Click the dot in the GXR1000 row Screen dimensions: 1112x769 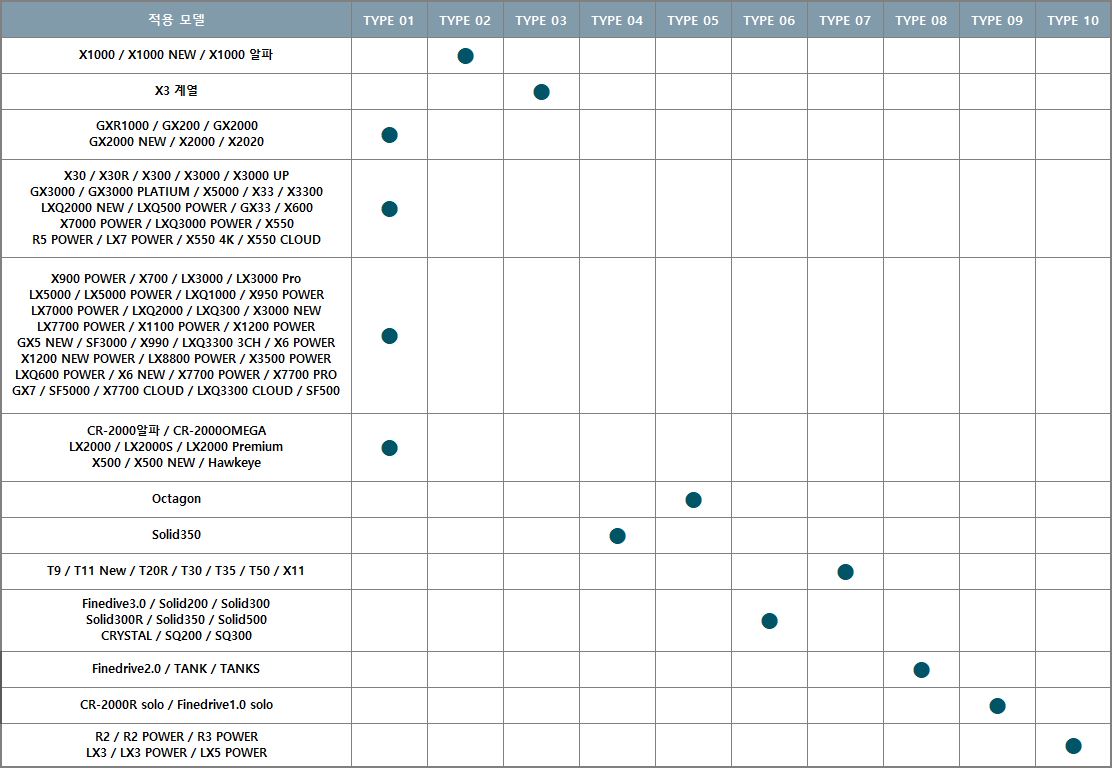tap(389, 135)
